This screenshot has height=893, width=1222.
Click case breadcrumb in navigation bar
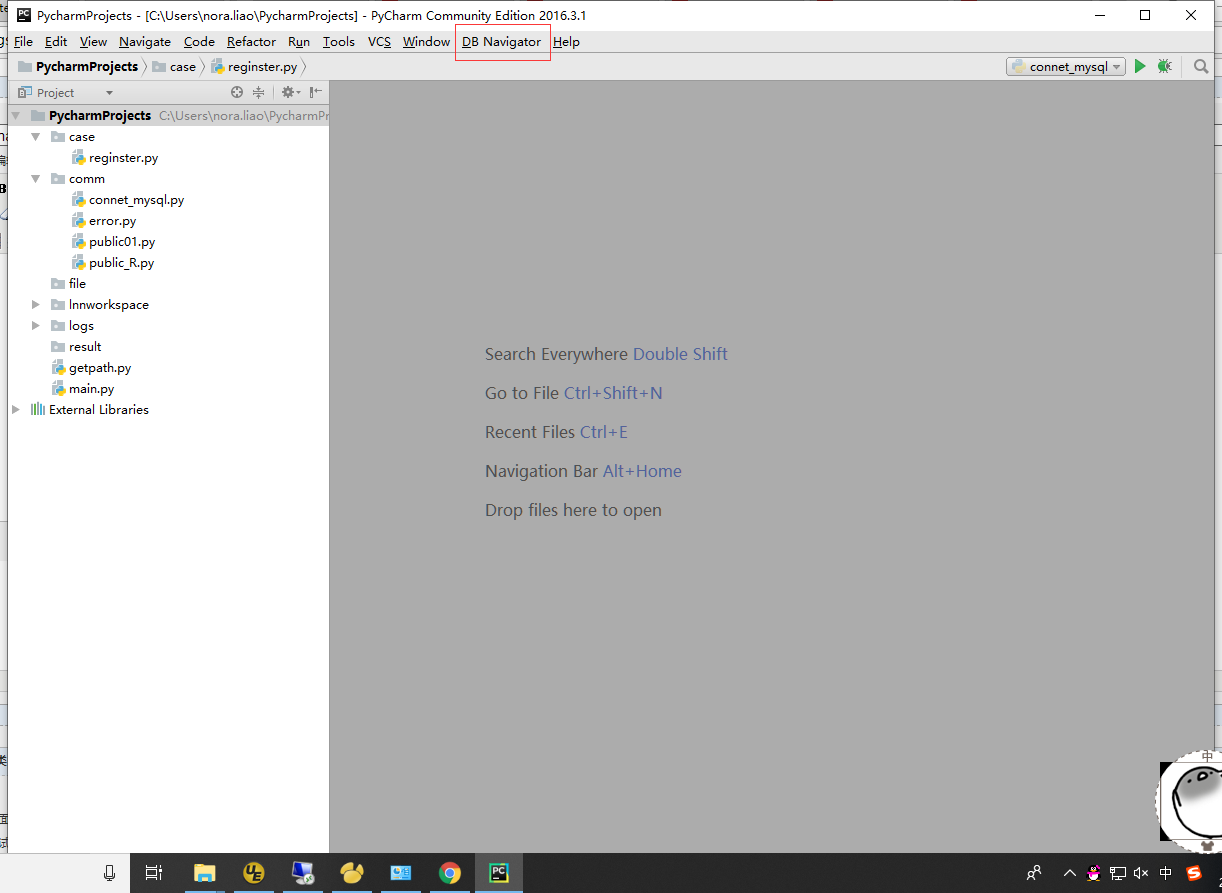point(175,67)
